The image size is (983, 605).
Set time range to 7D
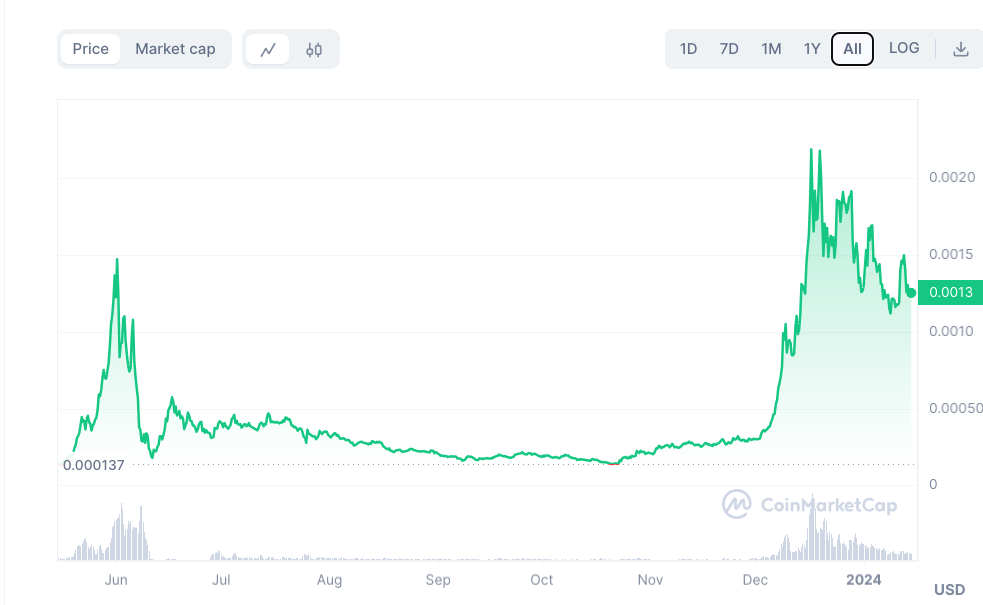click(x=729, y=49)
